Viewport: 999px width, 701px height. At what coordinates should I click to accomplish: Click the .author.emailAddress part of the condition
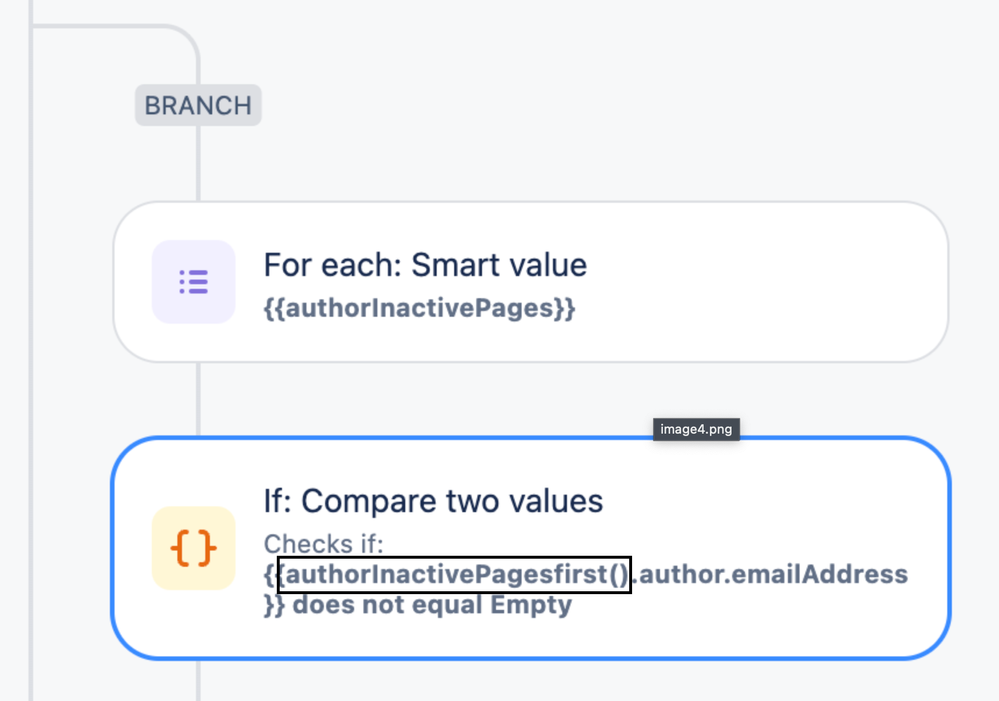point(770,574)
